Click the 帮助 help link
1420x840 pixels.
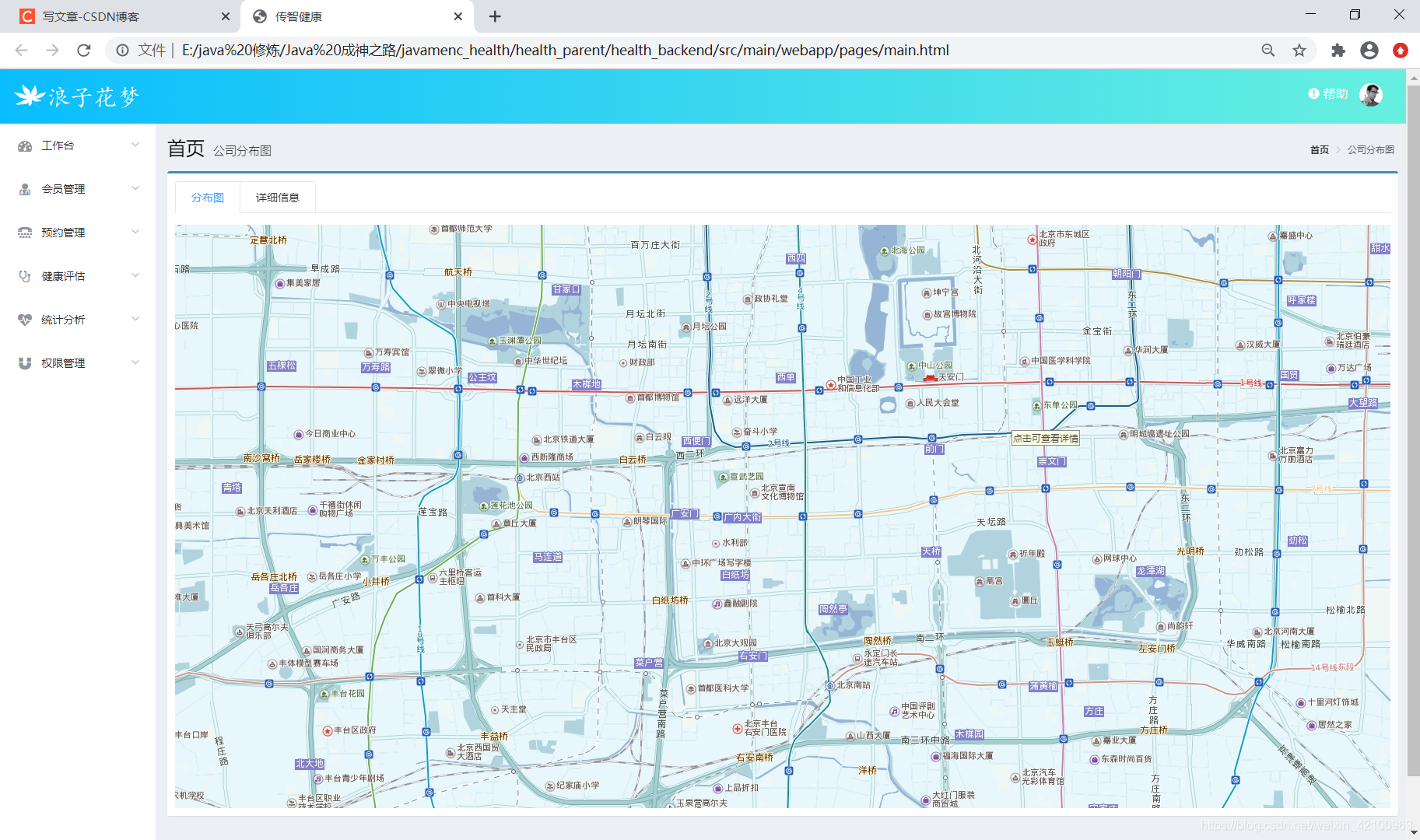tap(1328, 94)
